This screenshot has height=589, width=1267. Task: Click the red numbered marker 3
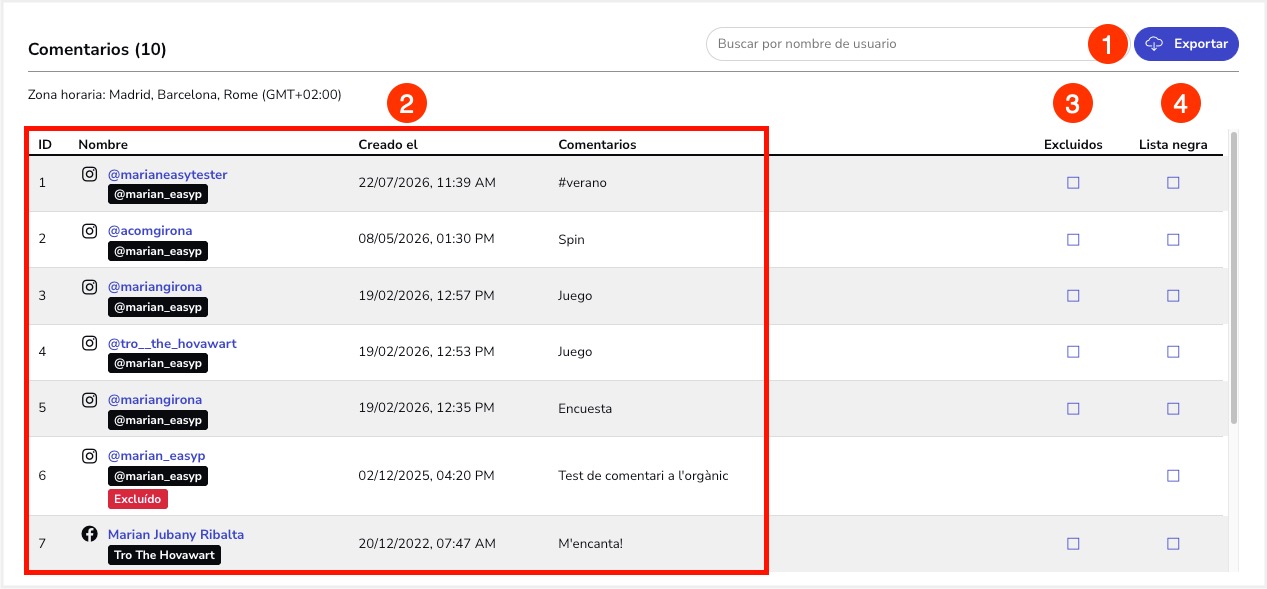click(1072, 103)
